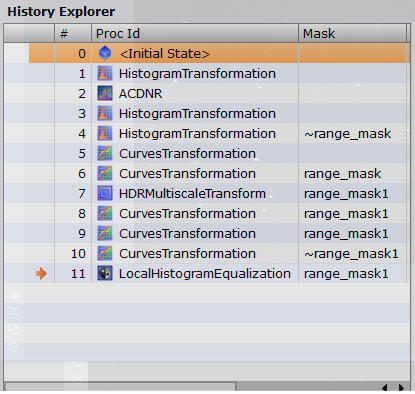
Task: Click the scroll right arrow
Action: (x=401, y=387)
